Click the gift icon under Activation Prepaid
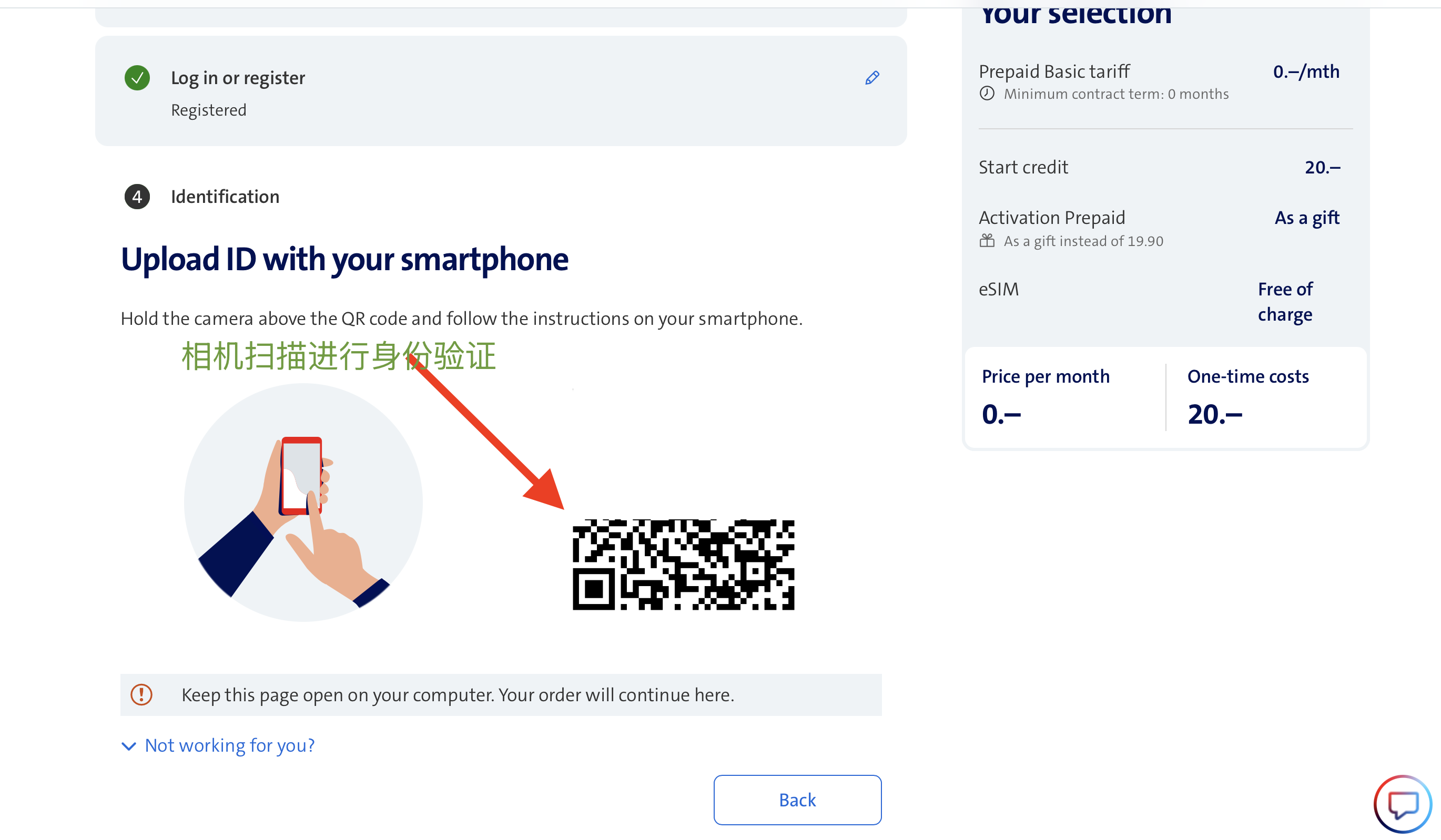The height and width of the screenshot is (840, 1441). pyautogui.click(x=987, y=241)
